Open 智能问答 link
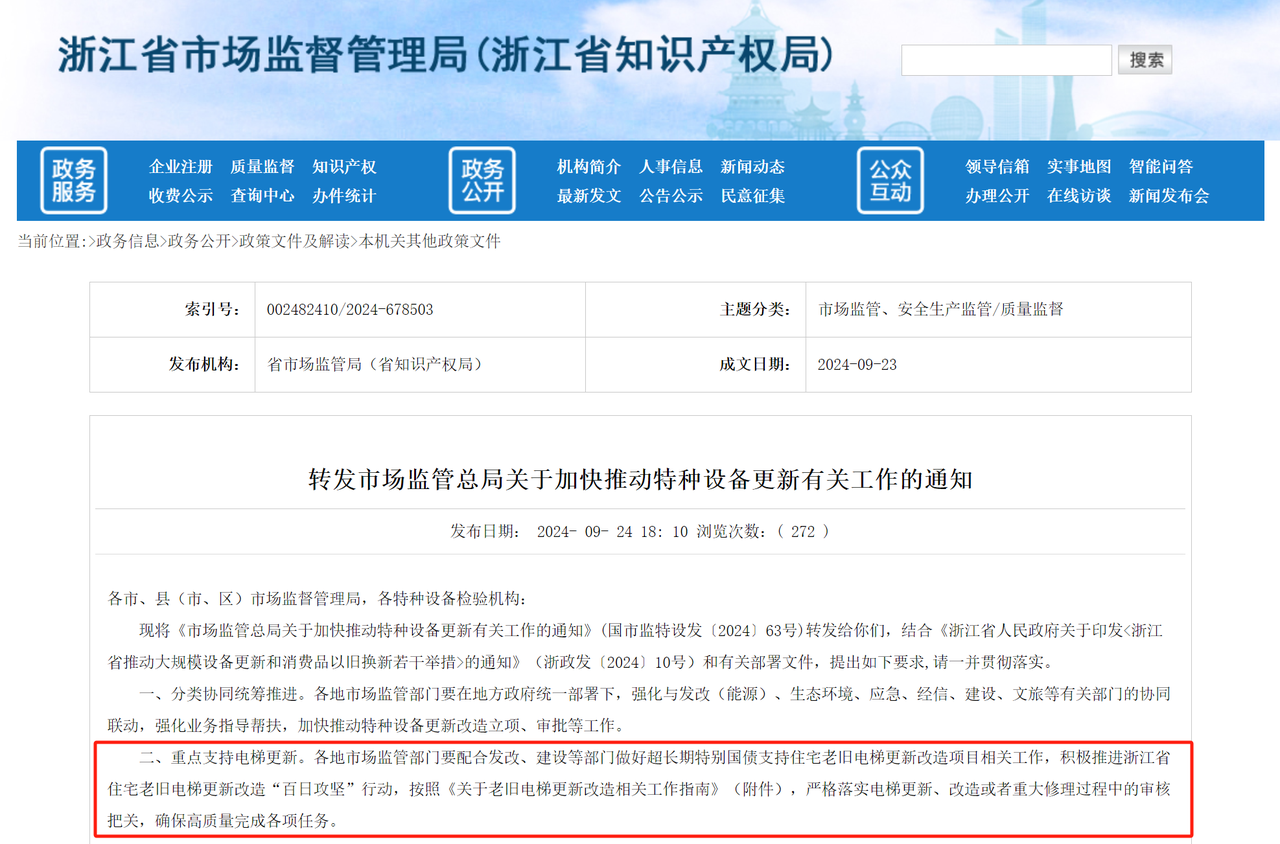 (x=1161, y=167)
